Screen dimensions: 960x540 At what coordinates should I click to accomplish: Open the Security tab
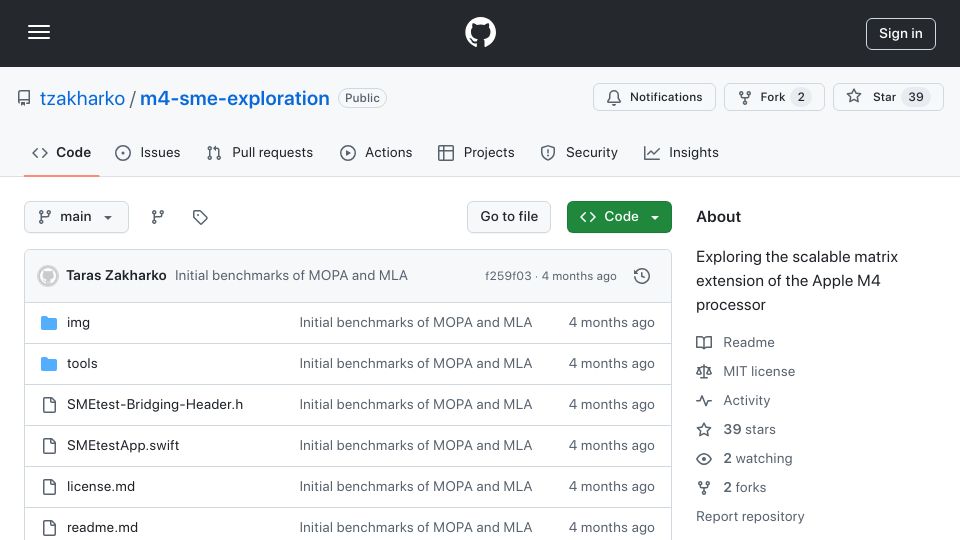(579, 152)
